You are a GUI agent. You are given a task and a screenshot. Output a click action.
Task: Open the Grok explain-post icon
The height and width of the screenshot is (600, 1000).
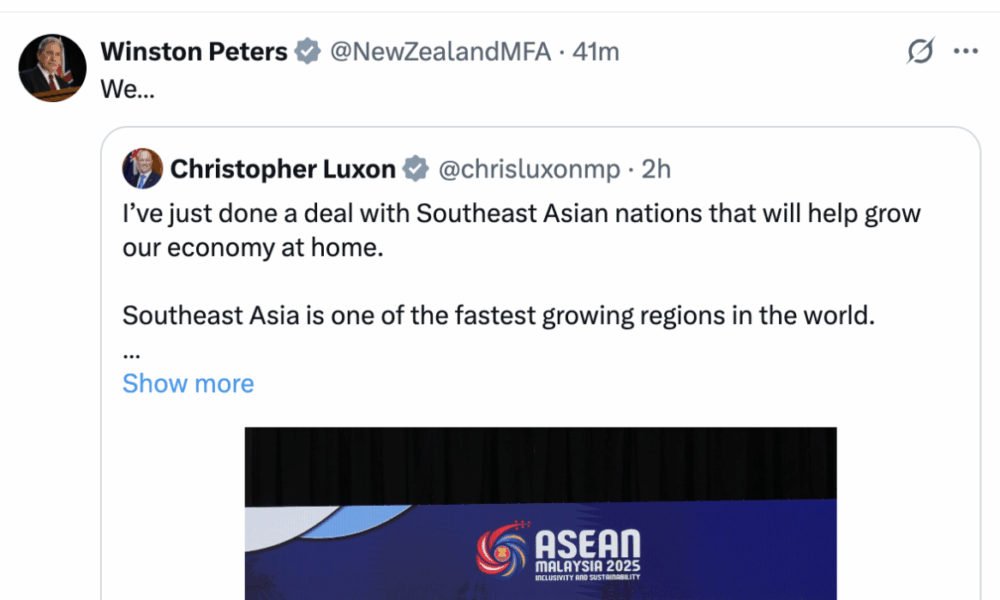click(919, 51)
